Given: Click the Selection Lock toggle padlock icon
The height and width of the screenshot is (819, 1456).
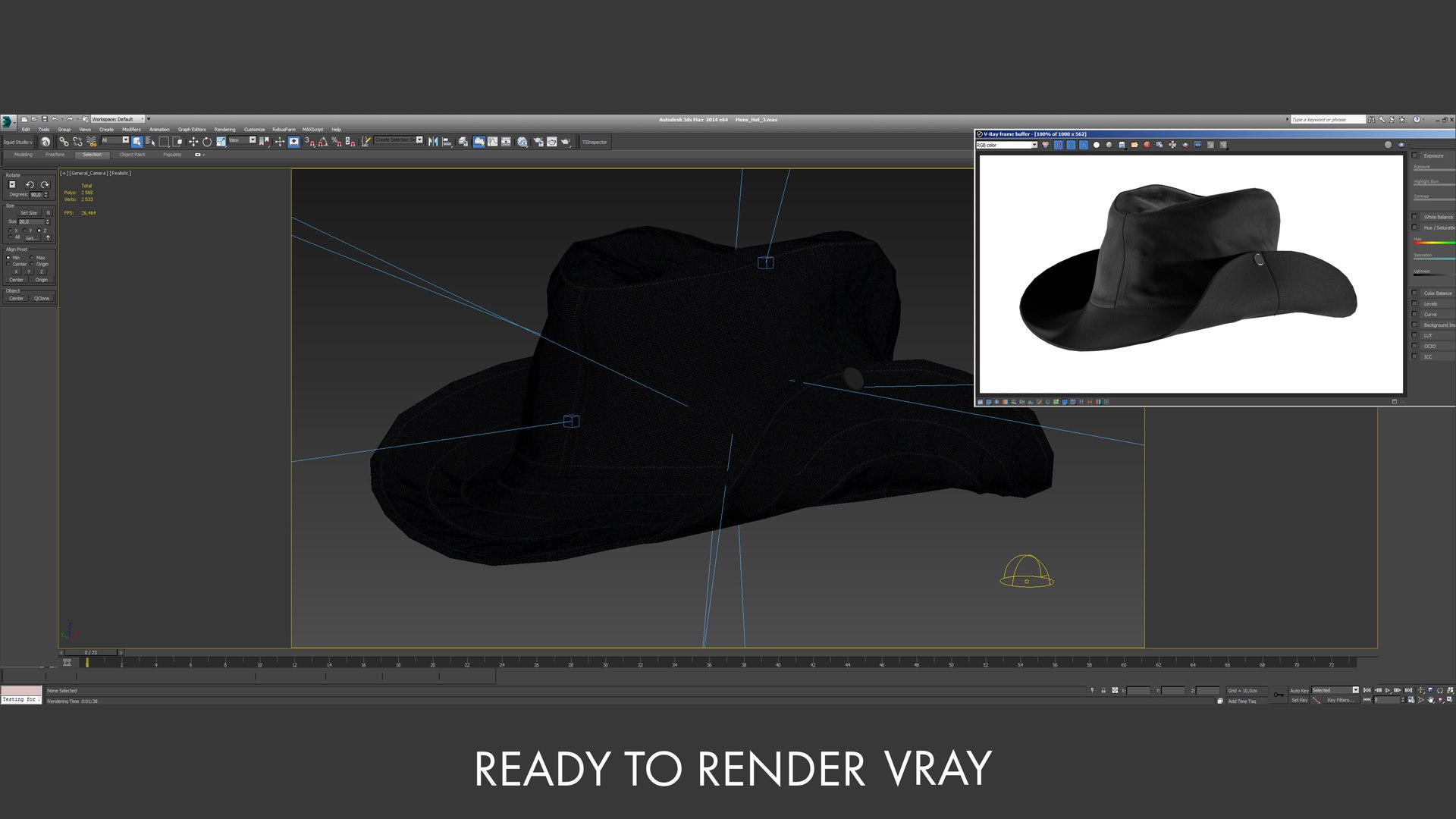Looking at the screenshot, I should point(1103,691).
